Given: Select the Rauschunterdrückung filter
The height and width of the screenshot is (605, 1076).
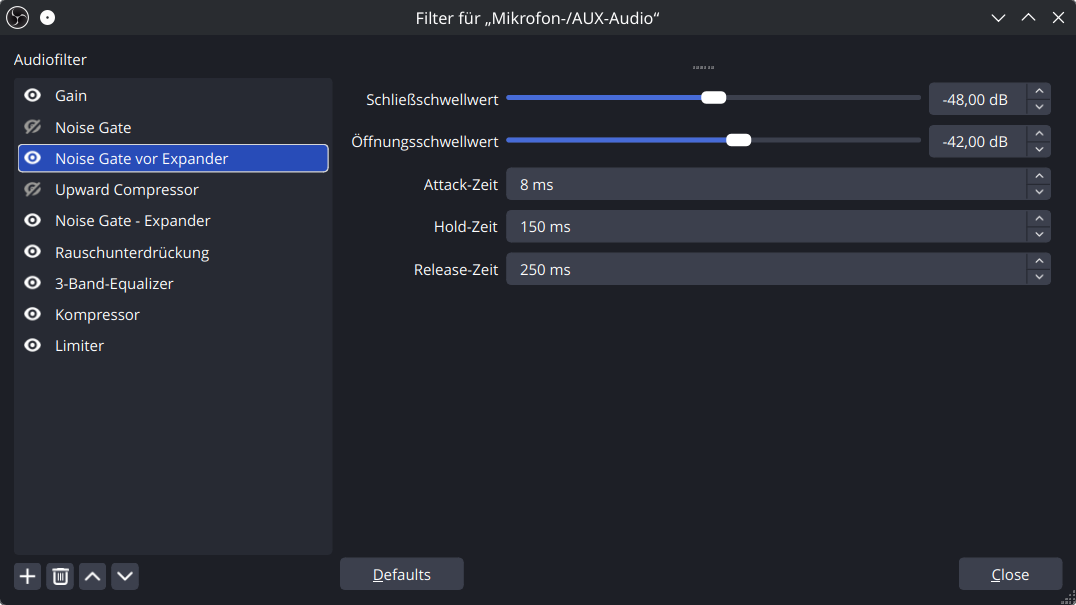Looking at the screenshot, I should (173, 252).
